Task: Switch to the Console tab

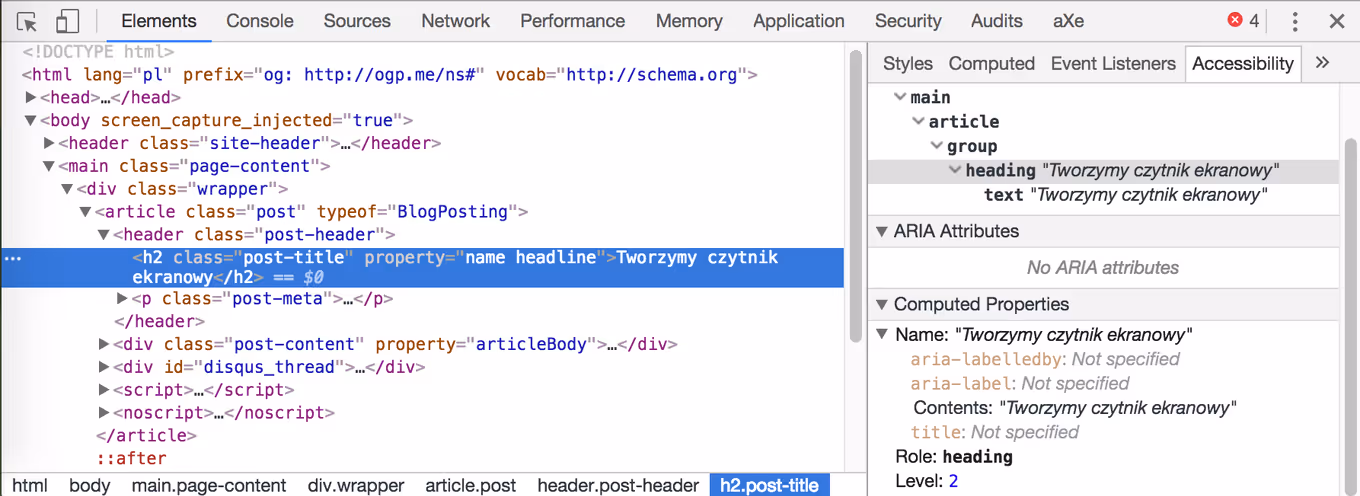Action: [x=260, y=21]
